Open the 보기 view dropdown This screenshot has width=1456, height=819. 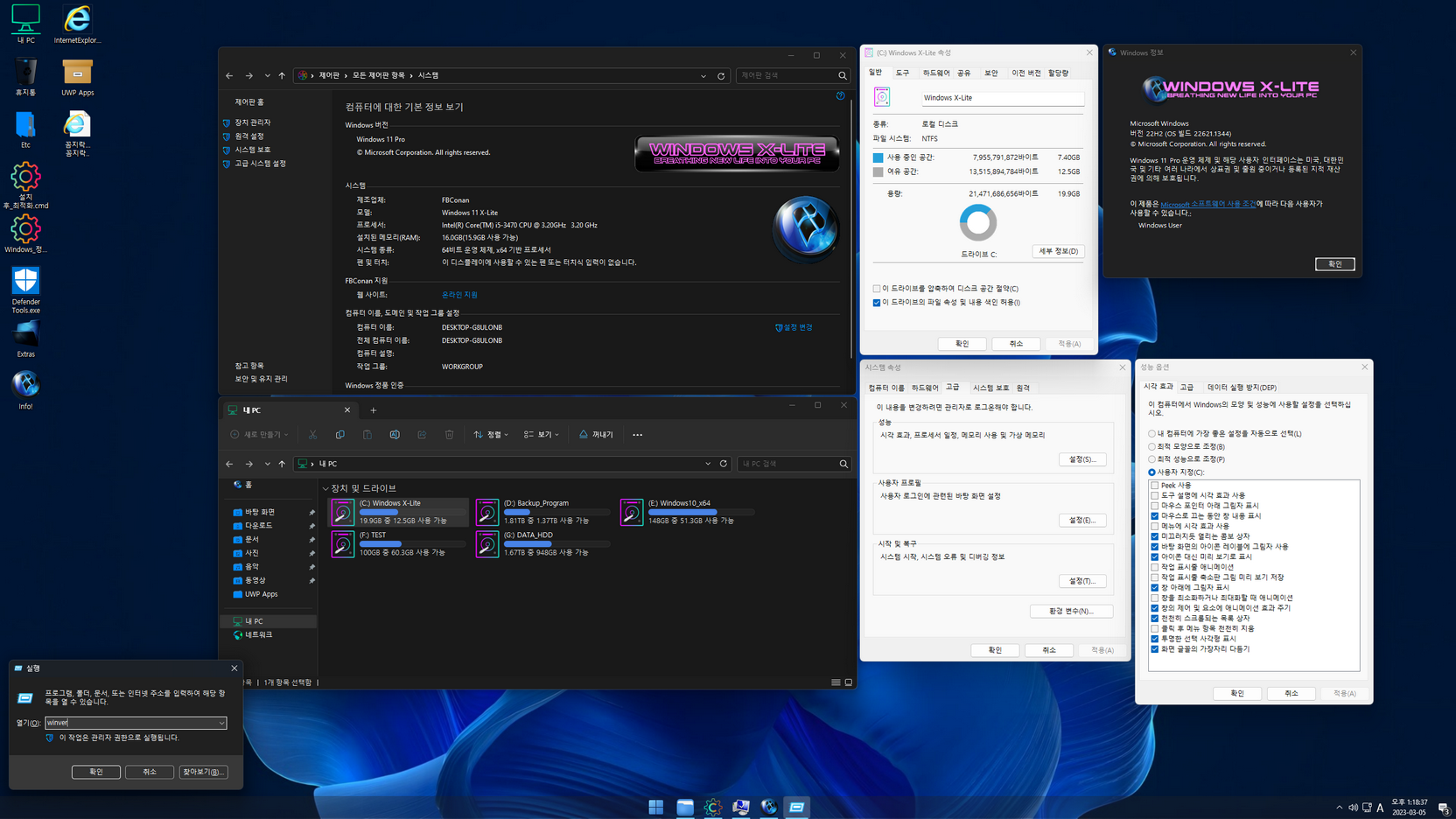pyautogui.click(x=541, y=435)
